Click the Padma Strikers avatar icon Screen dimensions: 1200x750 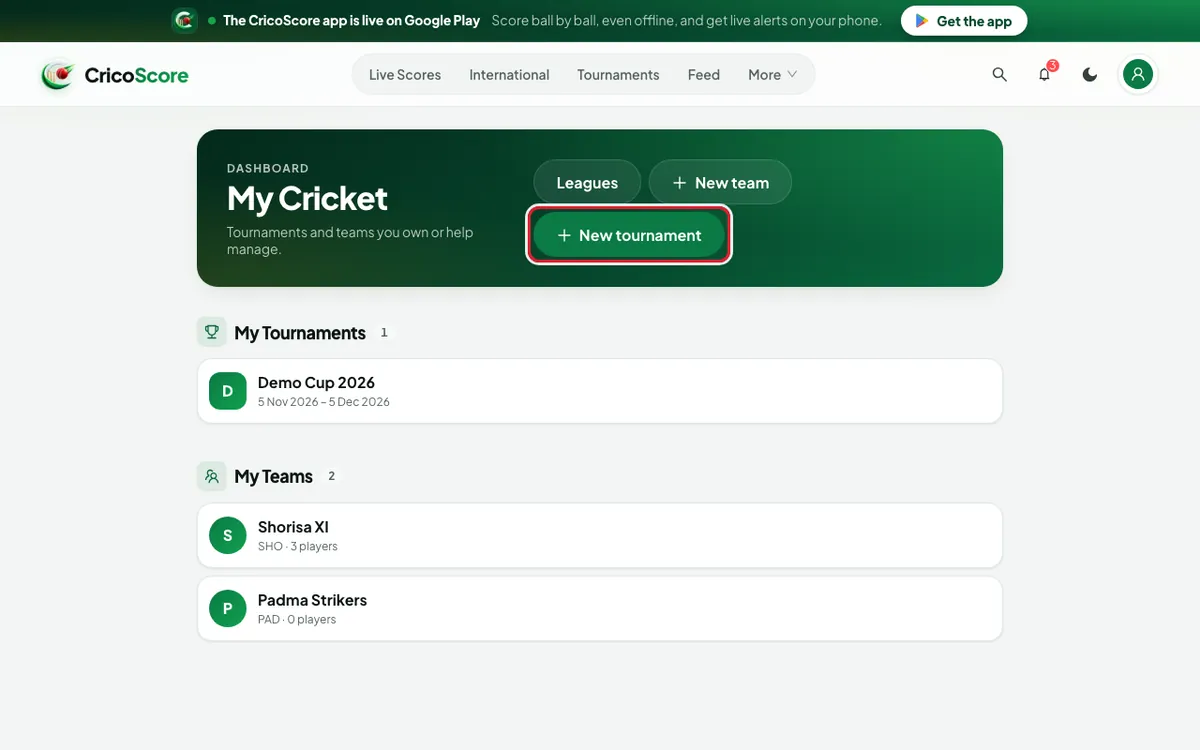pos(227,608)
